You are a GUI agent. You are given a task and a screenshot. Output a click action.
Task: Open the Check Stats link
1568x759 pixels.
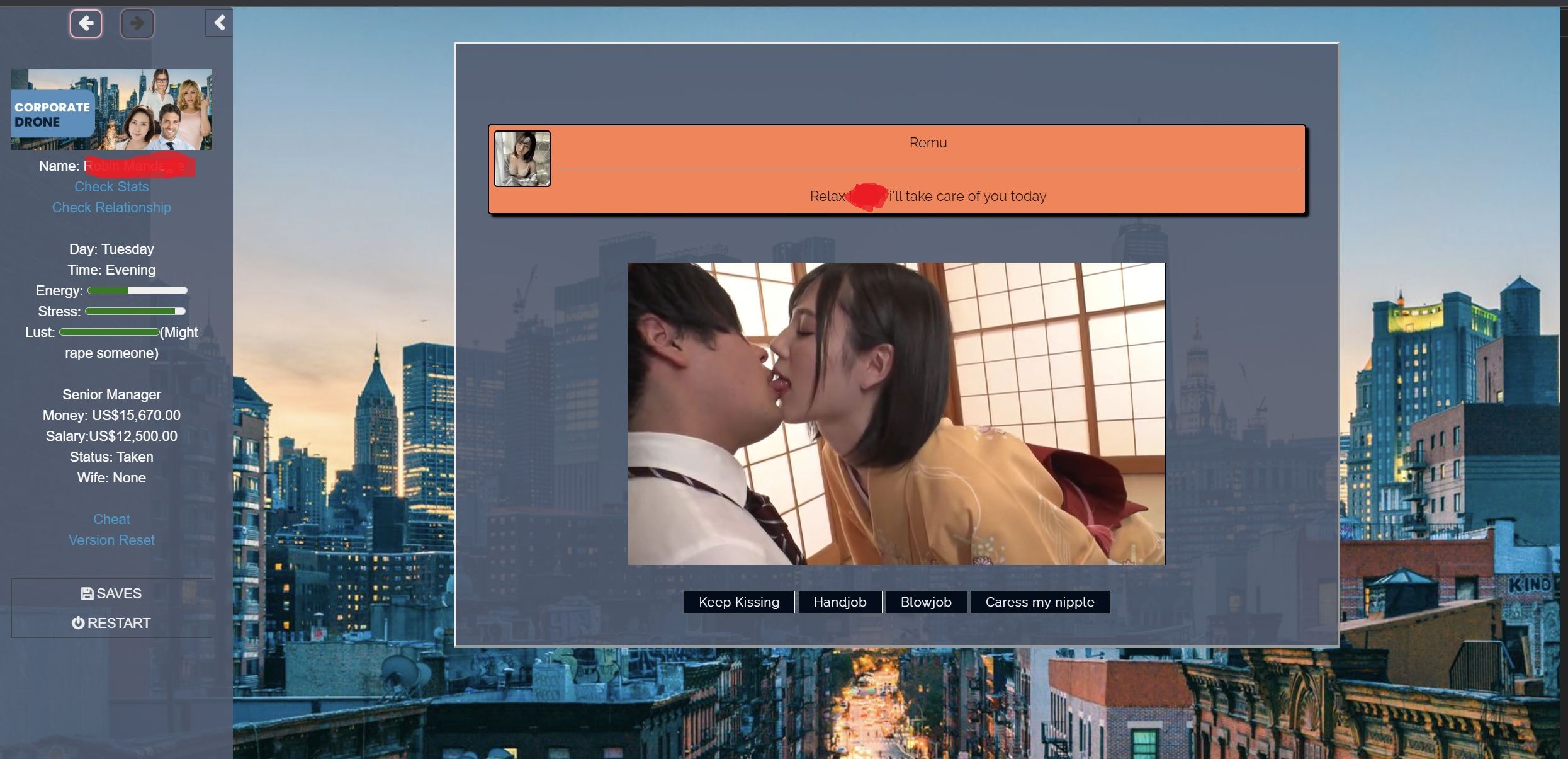tap(111, 186)
